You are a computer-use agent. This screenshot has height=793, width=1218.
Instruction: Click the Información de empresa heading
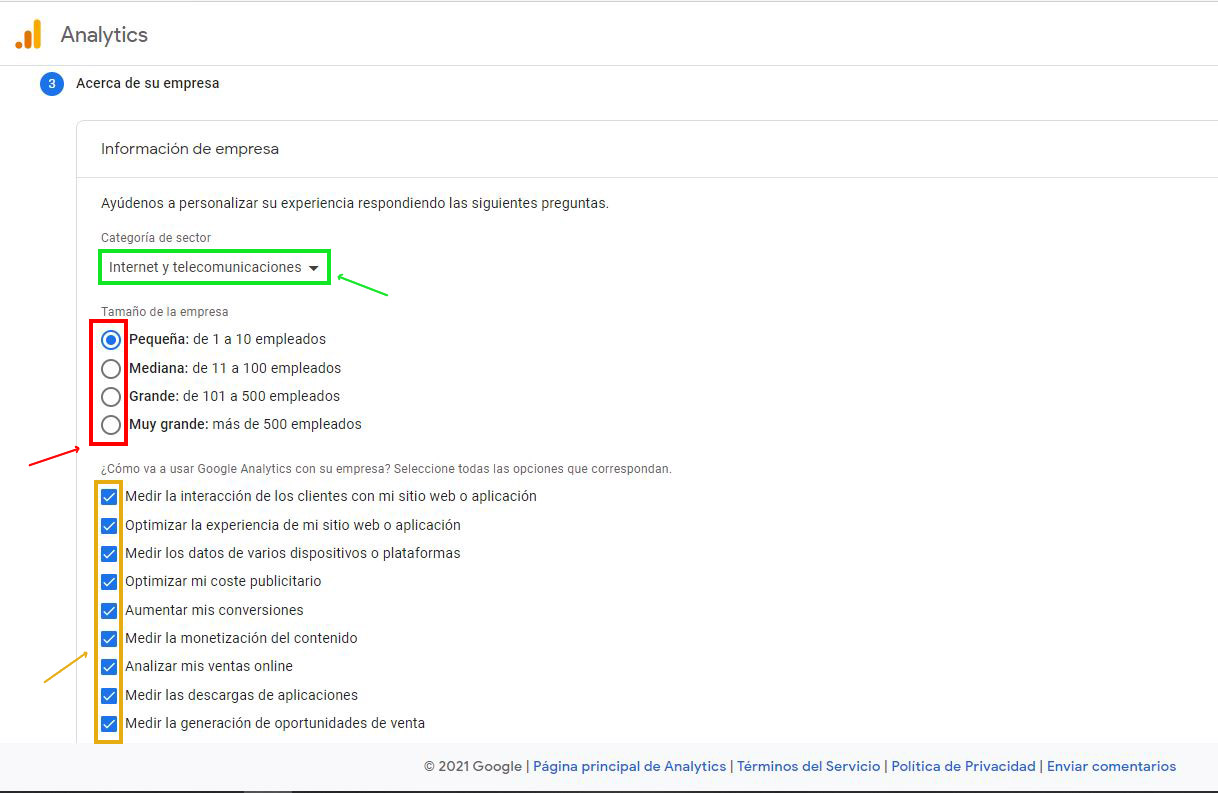coord(190,149)
